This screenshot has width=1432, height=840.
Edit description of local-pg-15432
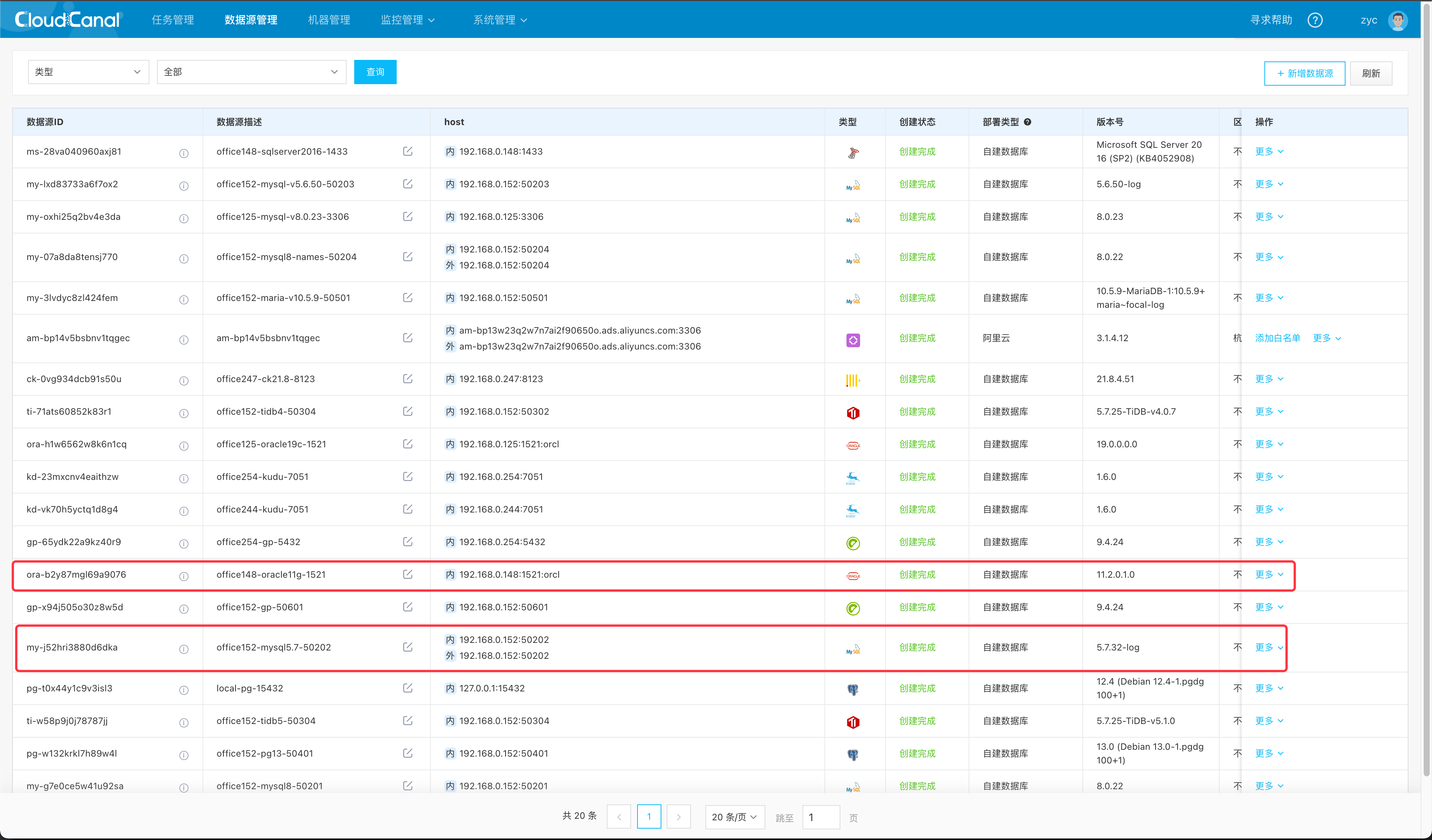(407, 688)
